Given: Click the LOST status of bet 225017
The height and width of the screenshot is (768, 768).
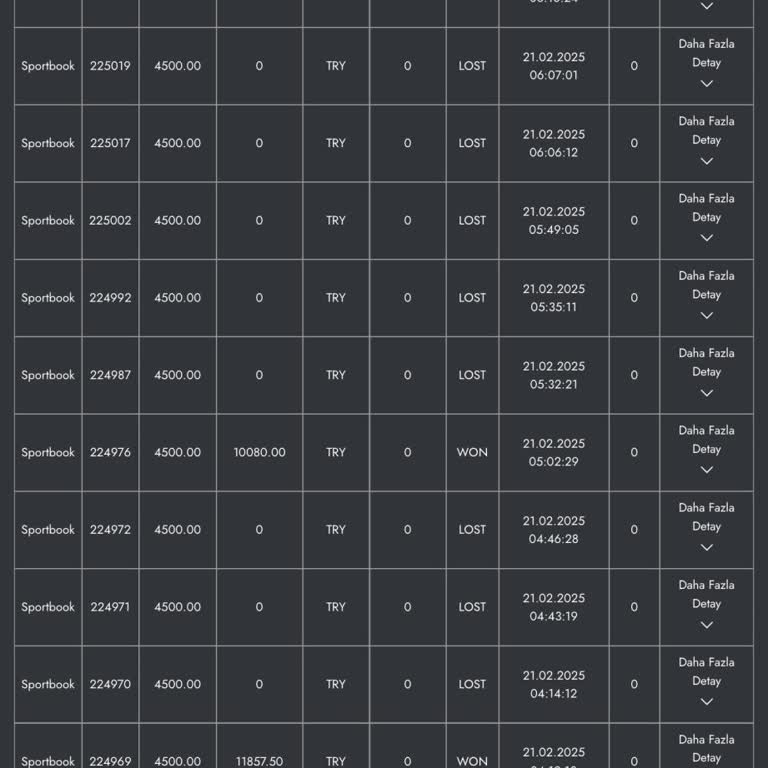Looking at the screenshot, I should [472, 143].
